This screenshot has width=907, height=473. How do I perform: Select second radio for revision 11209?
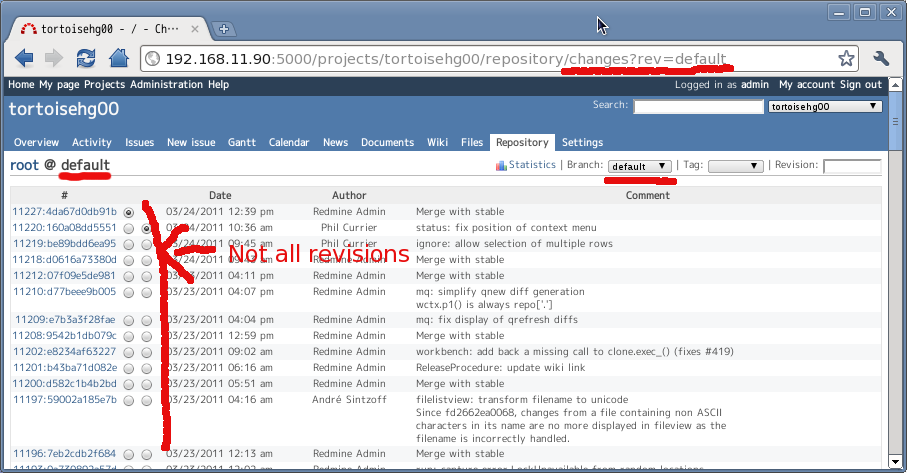[146, 320]
